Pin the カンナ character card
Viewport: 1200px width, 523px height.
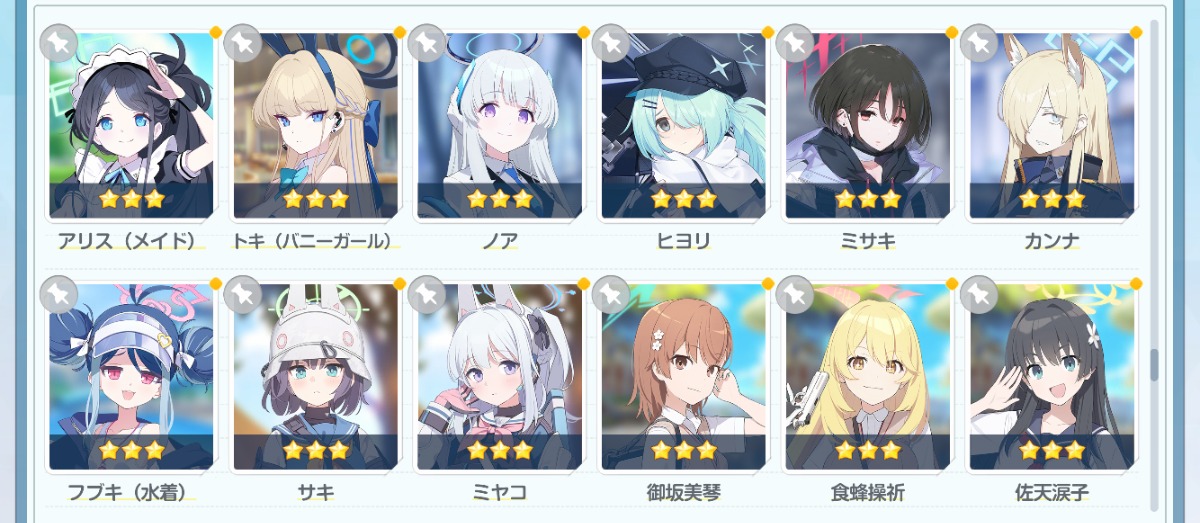pyautogui.click(x=978, y=43)
